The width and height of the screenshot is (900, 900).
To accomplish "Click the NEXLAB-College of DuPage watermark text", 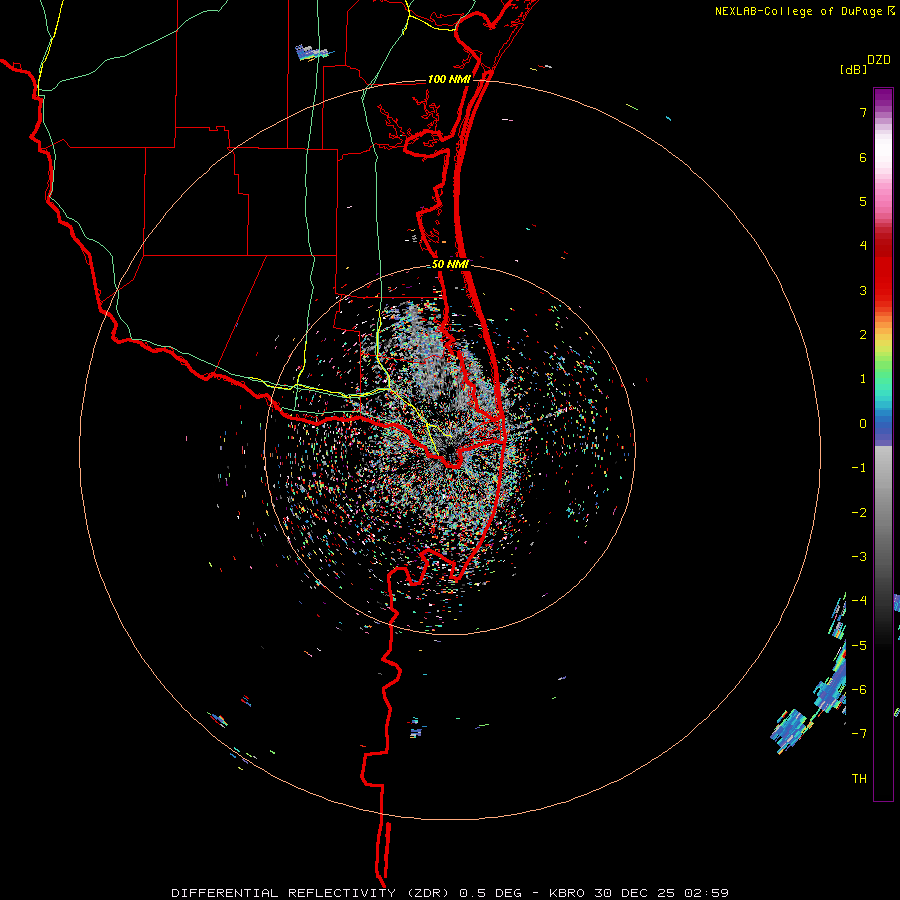I will [799, 11].
